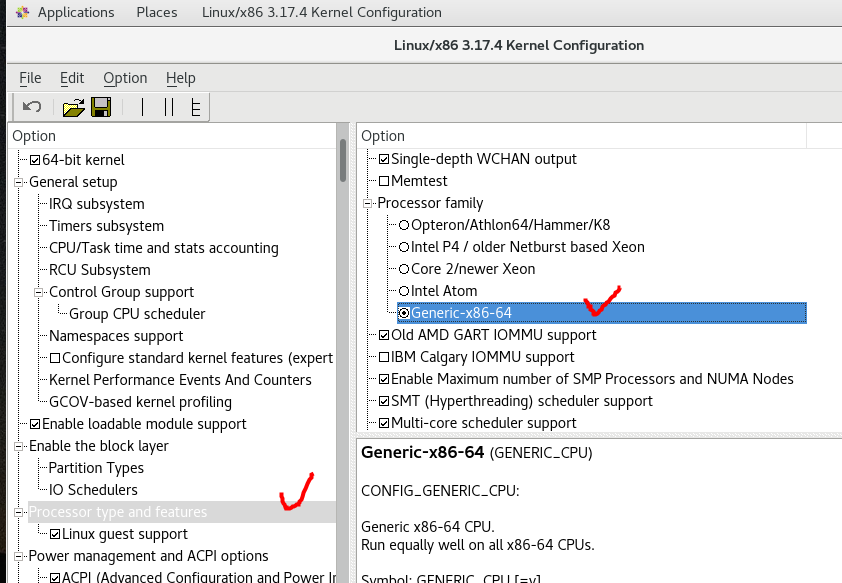This screenshot has height=583, width=842.
Task: Toggle Single-depth WCHAN output checkbox
Action: point(384,159)
